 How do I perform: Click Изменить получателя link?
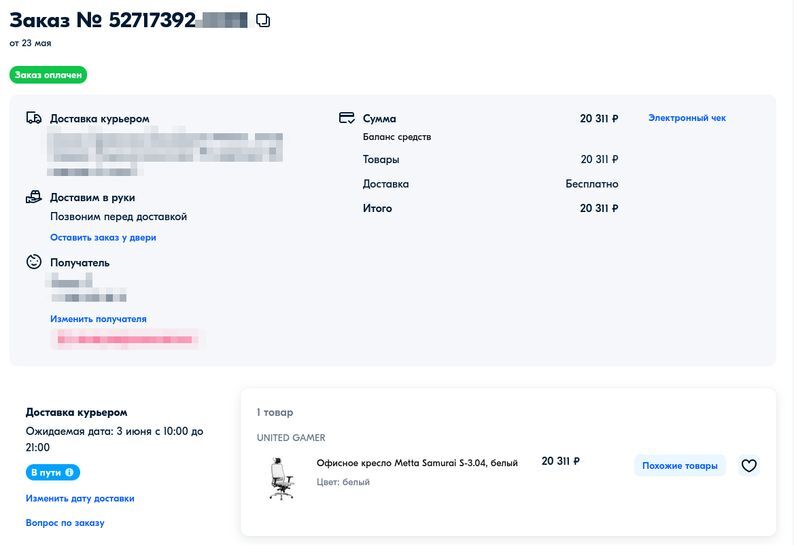[98, 319]
